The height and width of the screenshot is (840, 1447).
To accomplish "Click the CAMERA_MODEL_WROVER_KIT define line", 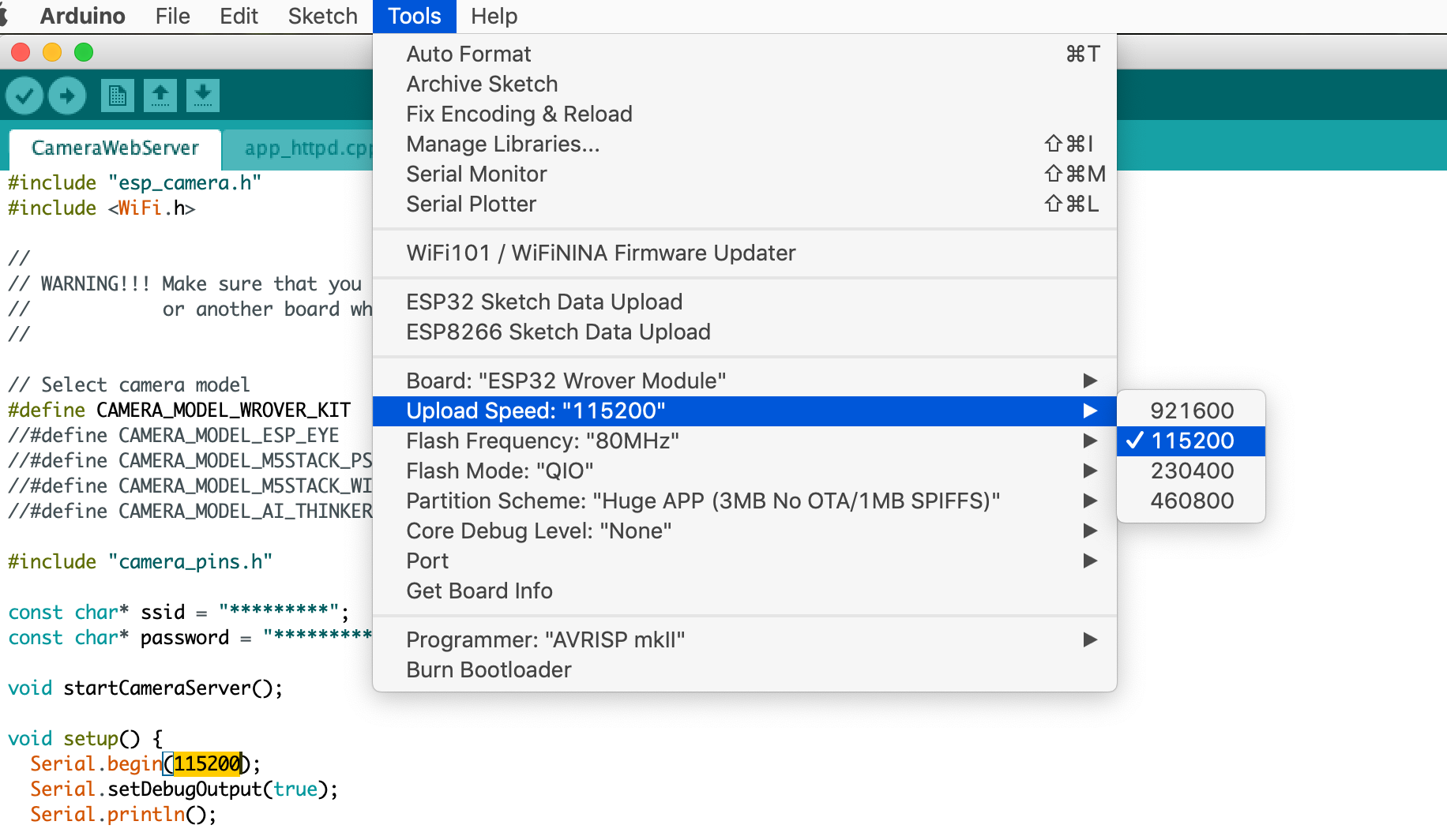I will (x=179, y=410).
